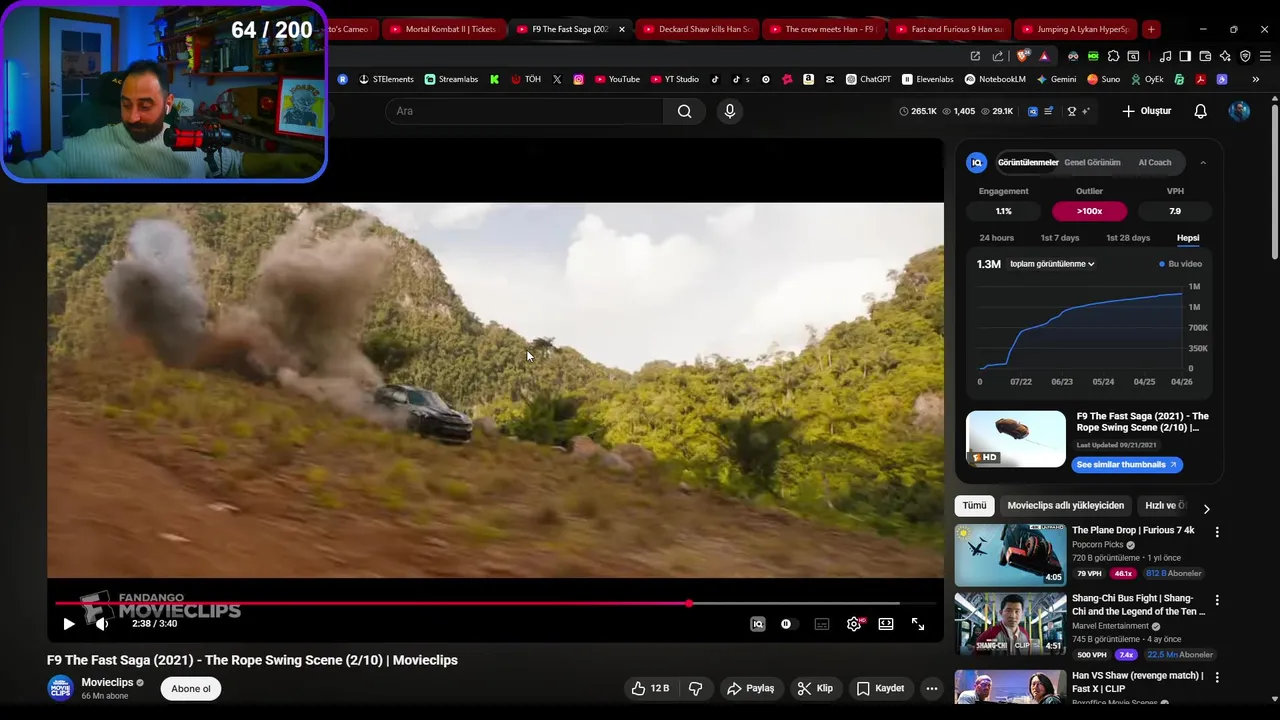1280x720 pixels.
Task: Open options for Shang-Chi Bus Fight
Action: click(1217, 600)
